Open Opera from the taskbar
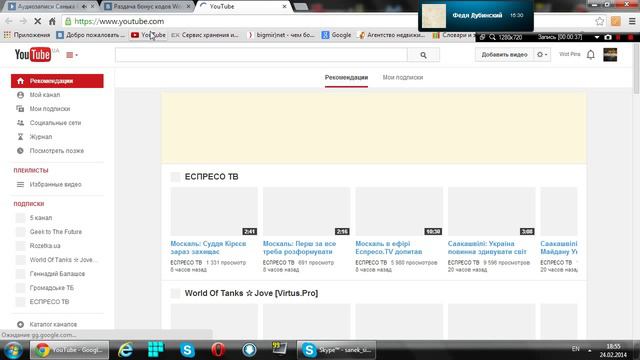The image size is (640, 360). (218, 350)
